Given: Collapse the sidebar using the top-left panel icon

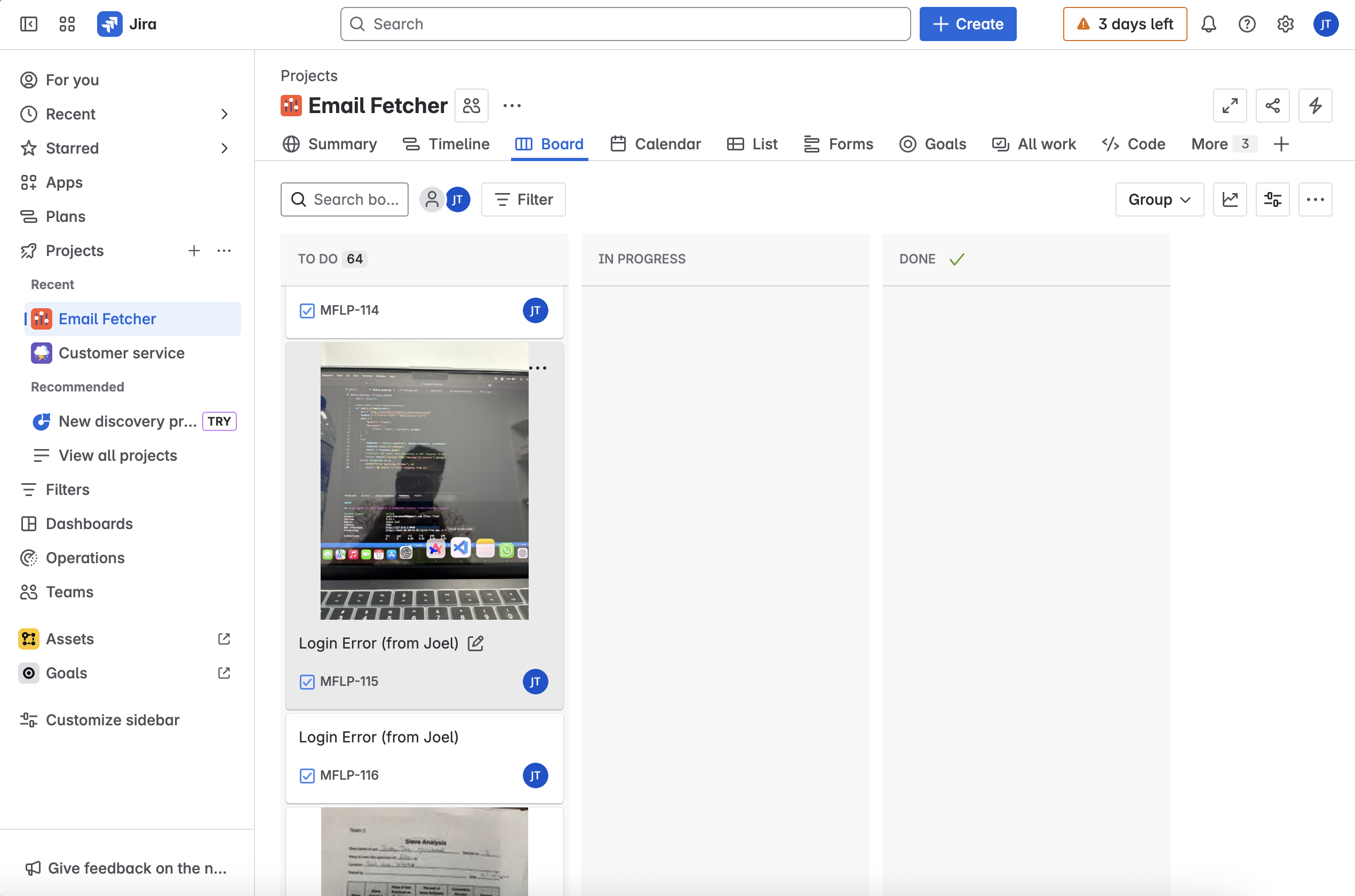Looking at the screenshot, I should point(29,24).
